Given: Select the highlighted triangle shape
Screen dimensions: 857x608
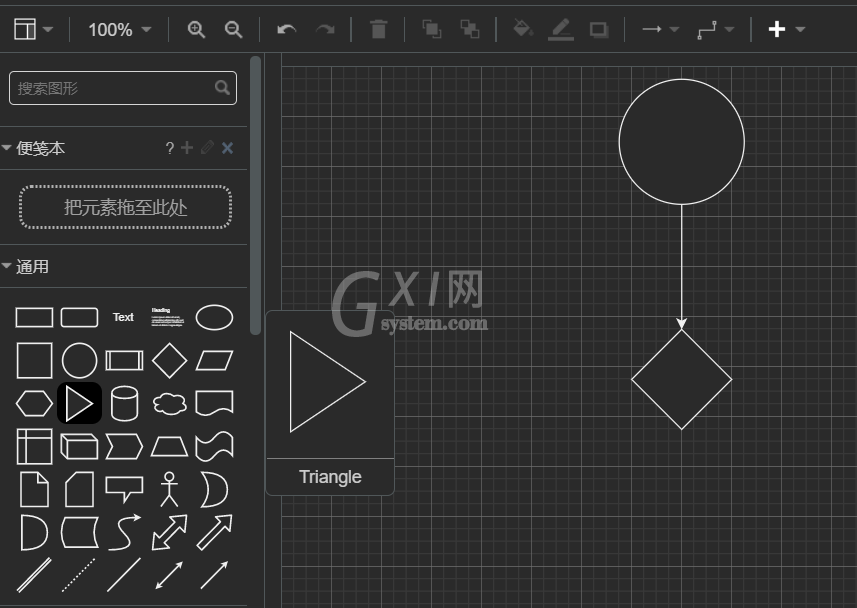Looking at the screenshot, I should point(79,404).
